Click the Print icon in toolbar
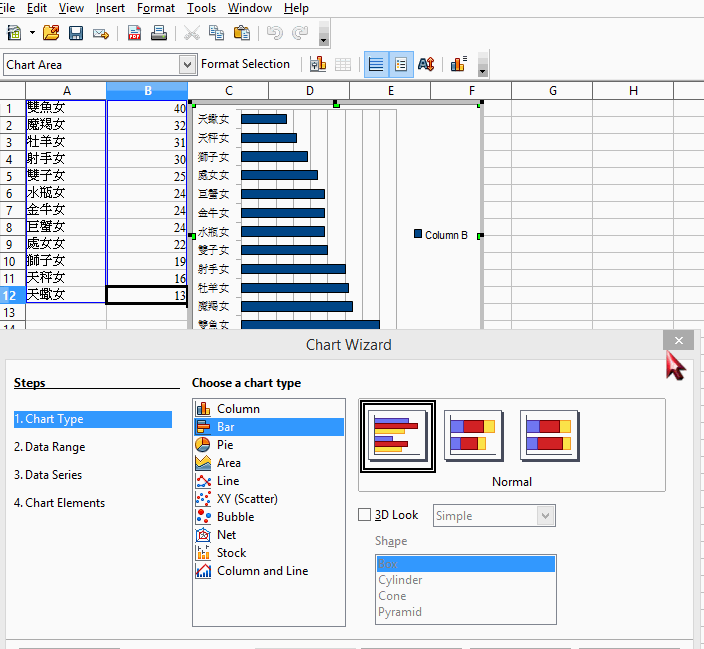Image resolution: width=704 pixels, height=649 pixels. (159, 33)
